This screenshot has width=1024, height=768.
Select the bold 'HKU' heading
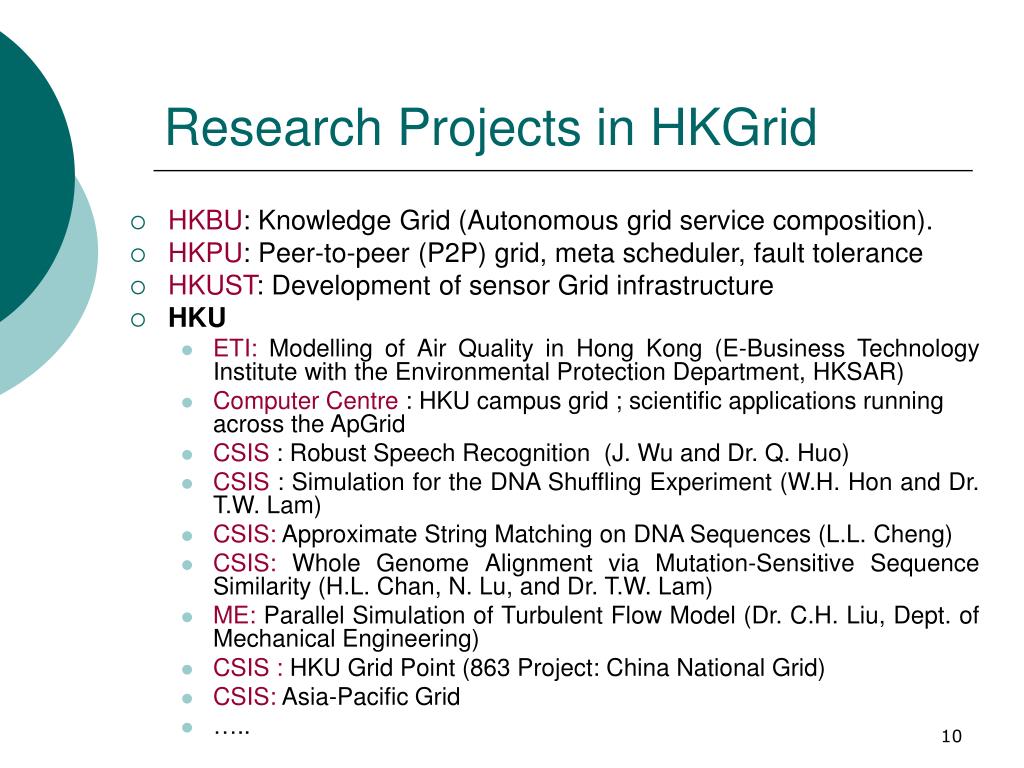[197, 318]
